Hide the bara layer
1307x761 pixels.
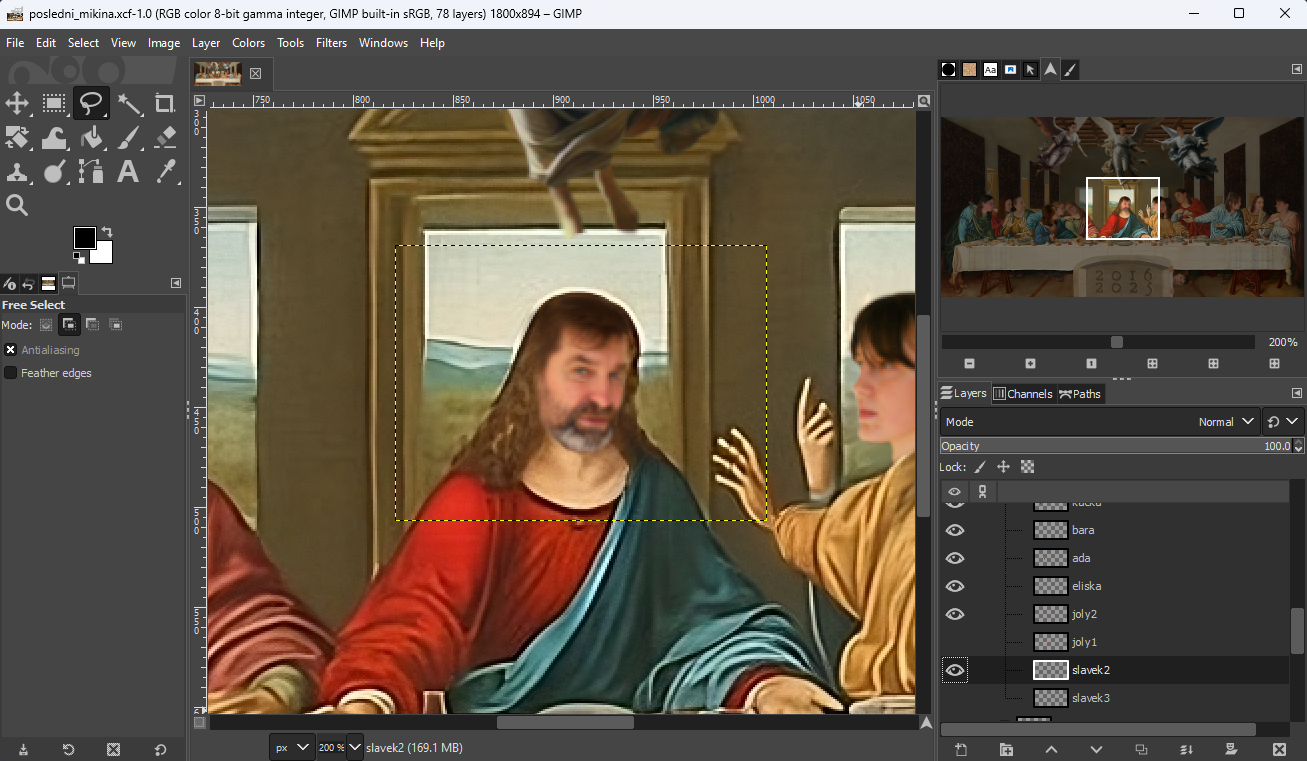[x=955, y=530]
